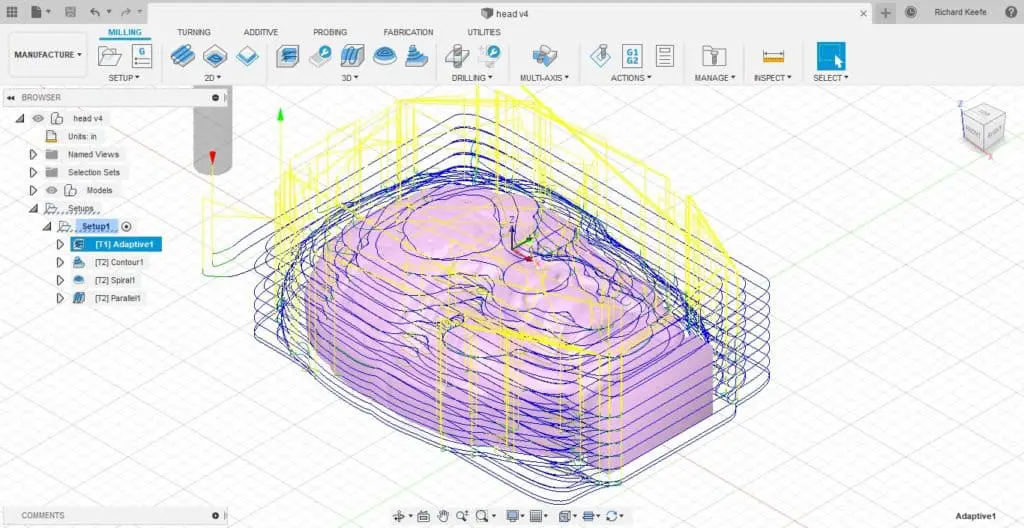The height and width of the screenshot is (528, 1024).
Task: Create a new Setup with the folder icon
Action: [109, 56]
